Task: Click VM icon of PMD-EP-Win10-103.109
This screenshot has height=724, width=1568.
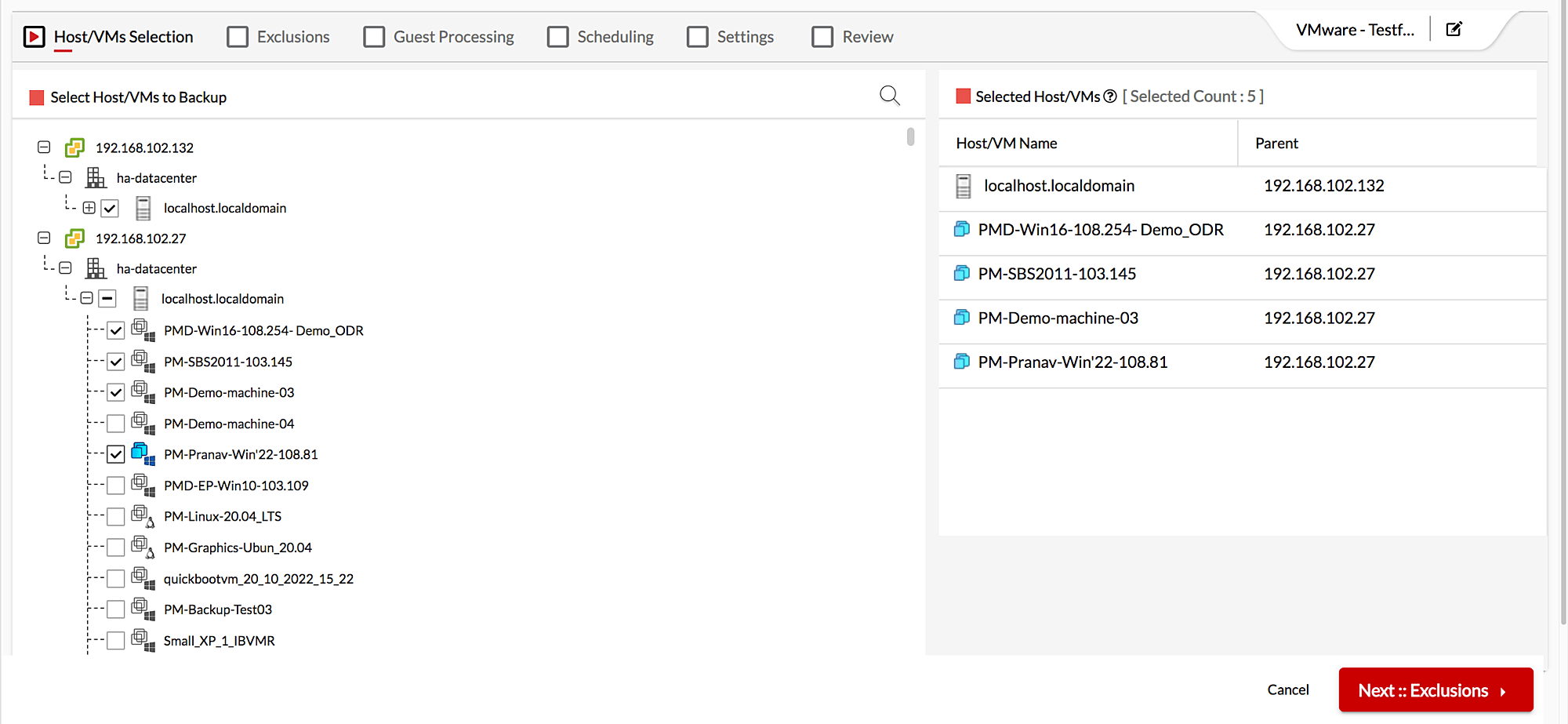Action: [143, 485]
